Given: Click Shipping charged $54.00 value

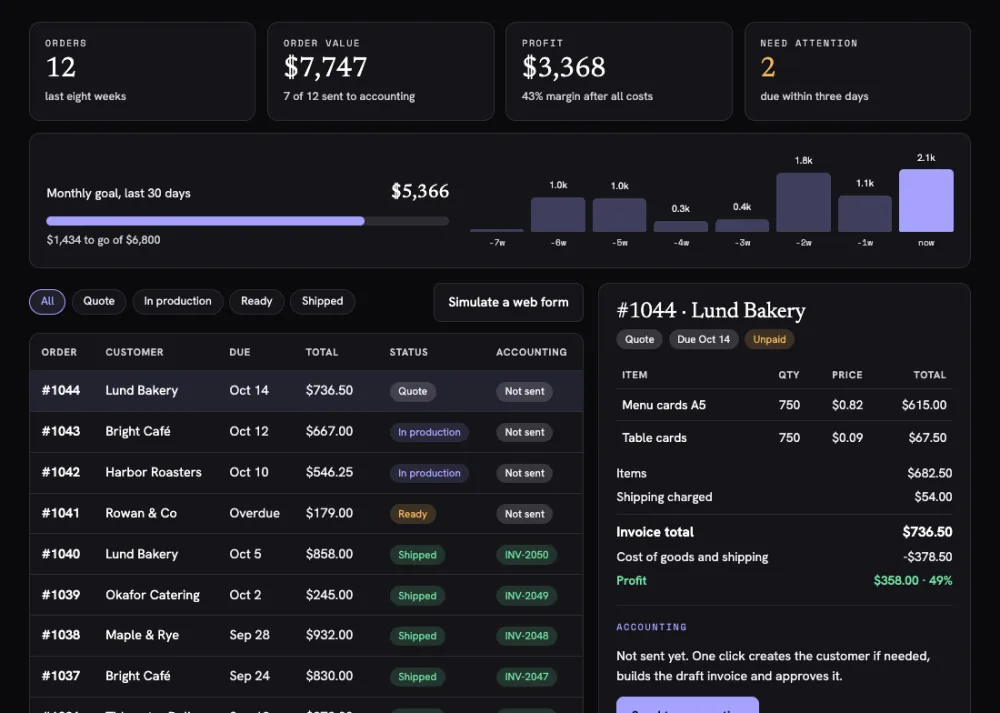Looking at the screenshot, I should pyautogui.click(x=933, y=497).
